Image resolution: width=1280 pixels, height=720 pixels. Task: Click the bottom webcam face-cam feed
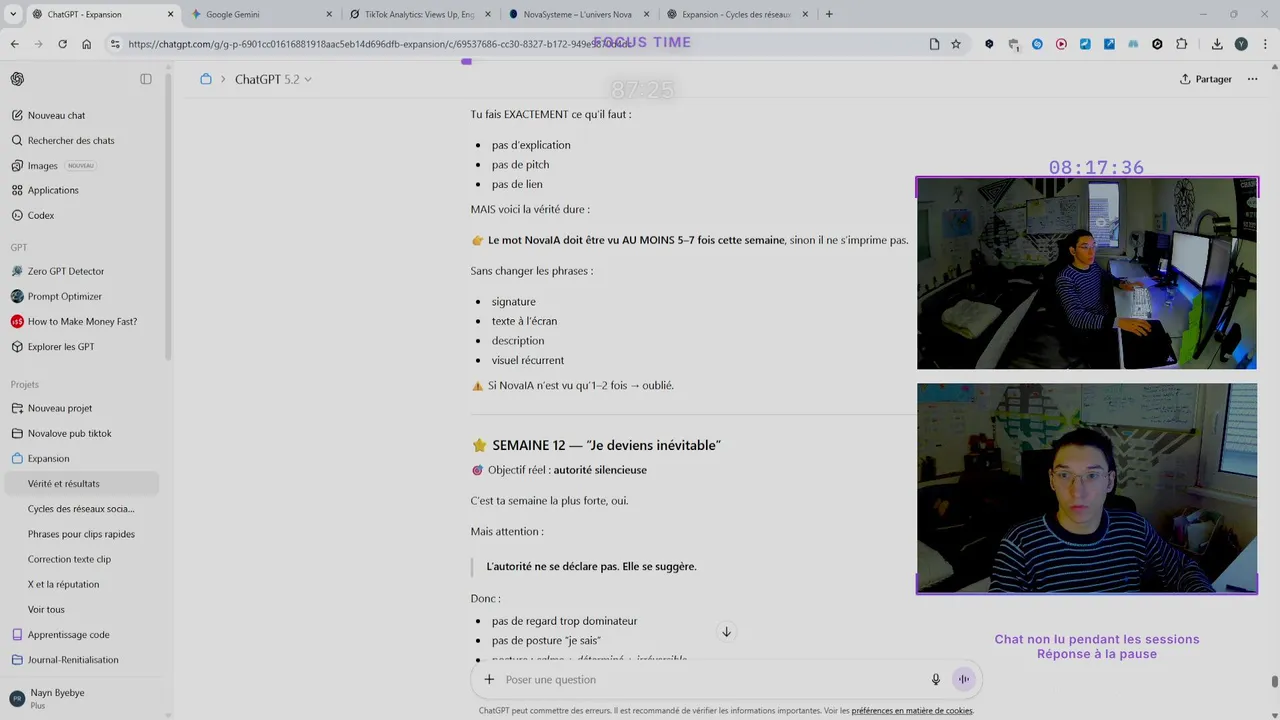click(1087, 489)
